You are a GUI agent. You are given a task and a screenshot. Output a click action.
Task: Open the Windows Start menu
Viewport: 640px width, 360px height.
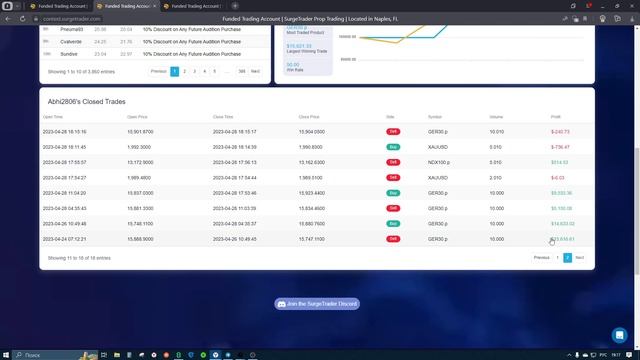(6, 355)
